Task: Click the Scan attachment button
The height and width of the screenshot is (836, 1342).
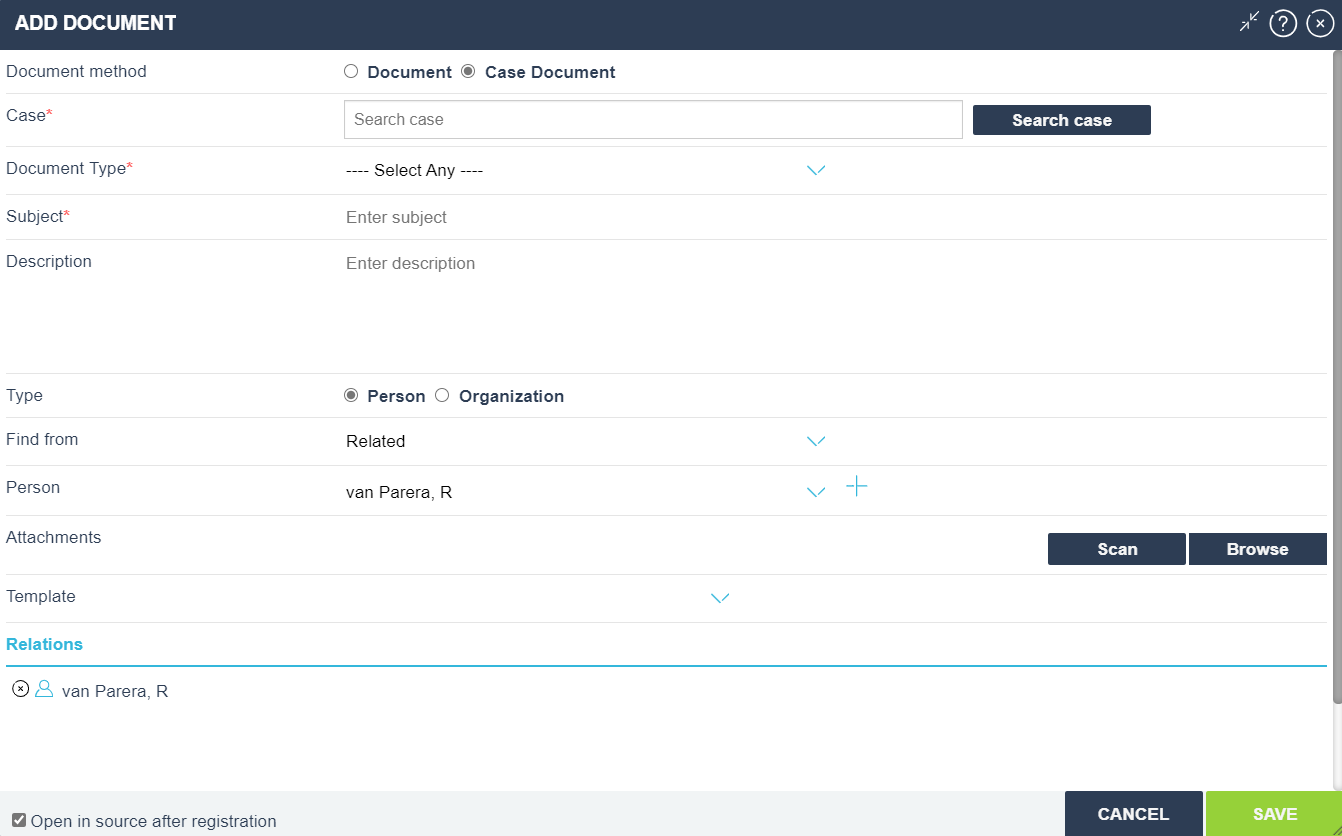Action: click(x=1116, y=549)
